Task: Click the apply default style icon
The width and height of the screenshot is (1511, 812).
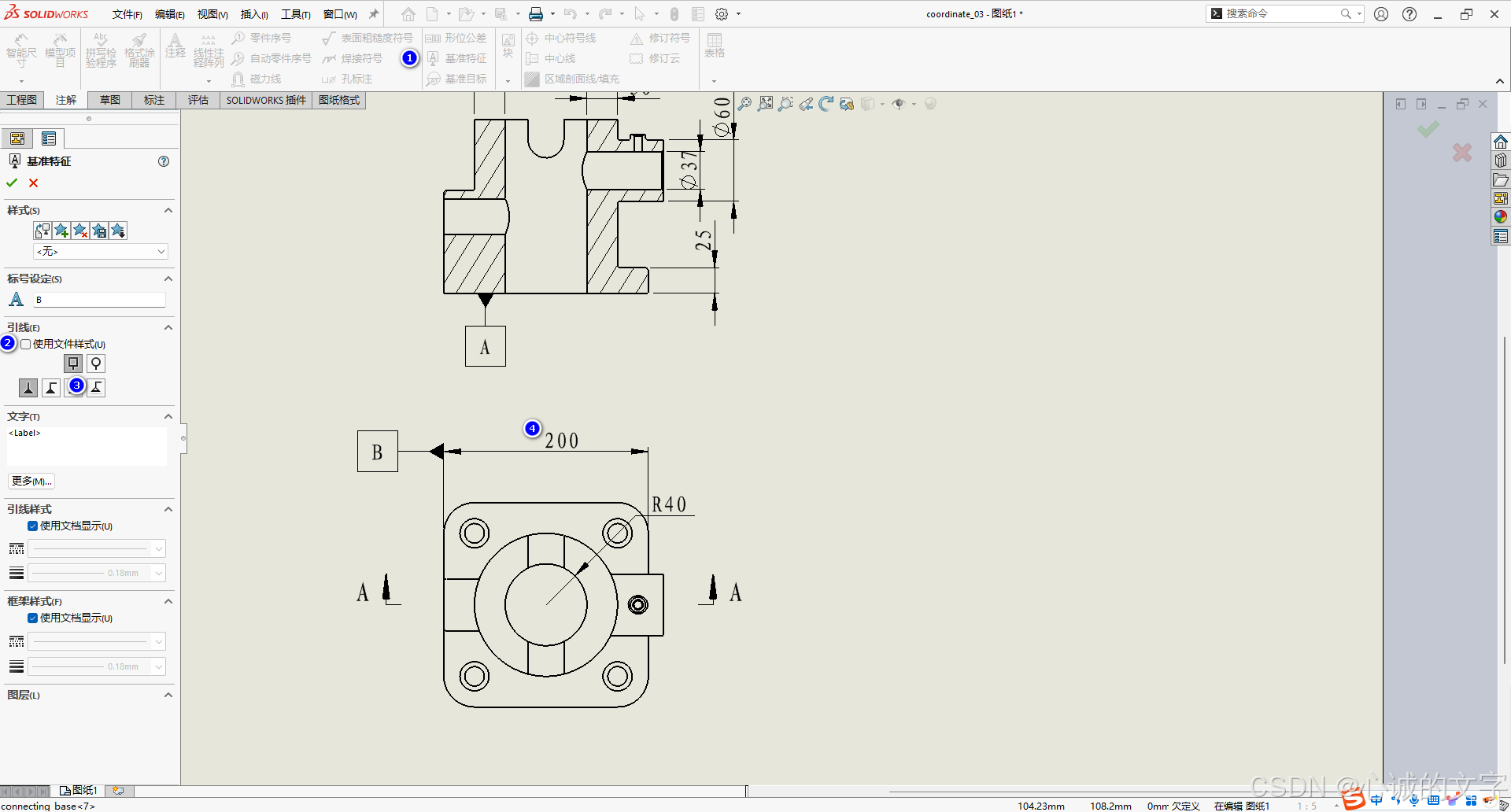Action: click(42, 231)
